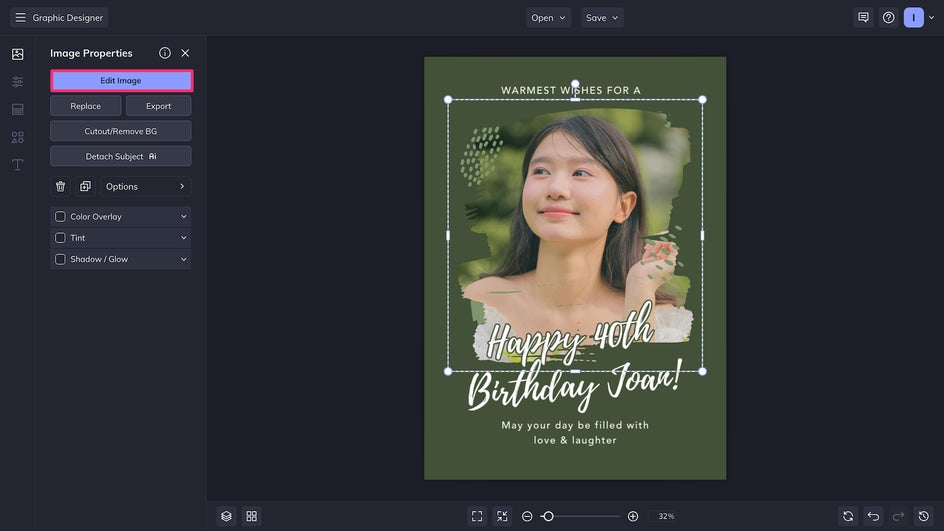Click the fit to screen icon
This screenshot has height=531, width=944.
tap(477, 516)
